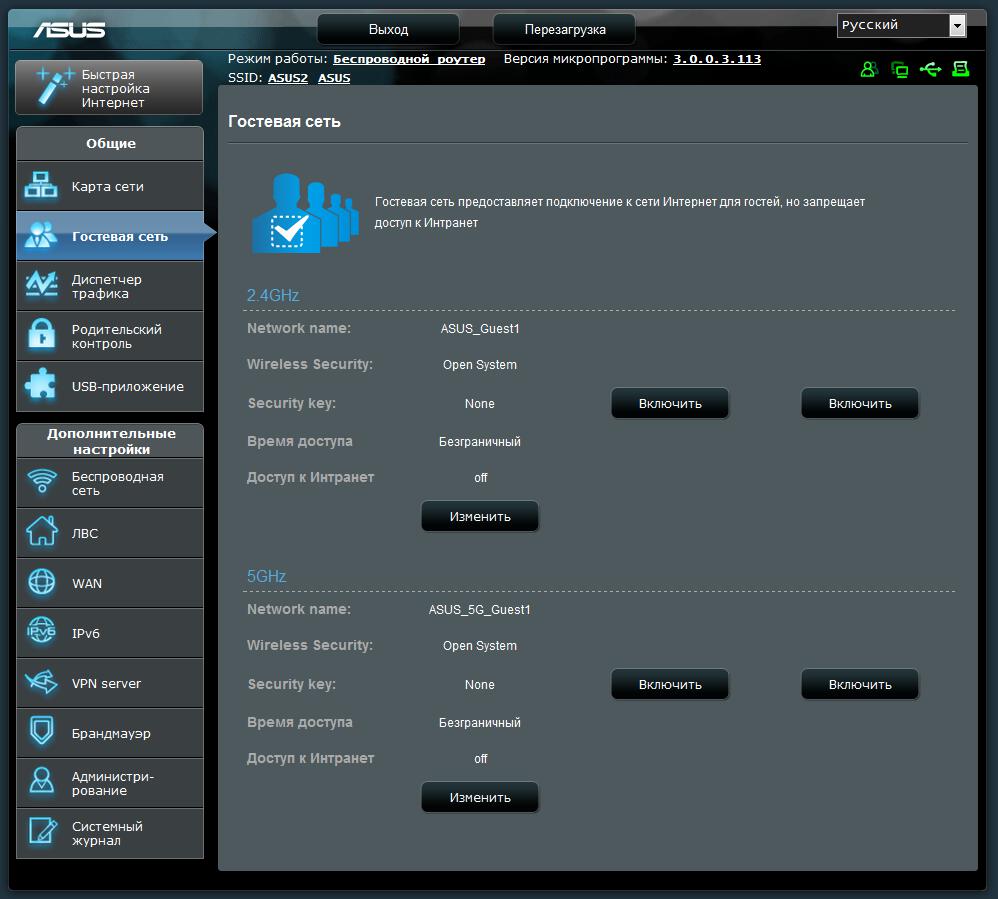
Task: Open Беспроводная сеть via Wi-Fi icon
Action: [x=42, y=481]
